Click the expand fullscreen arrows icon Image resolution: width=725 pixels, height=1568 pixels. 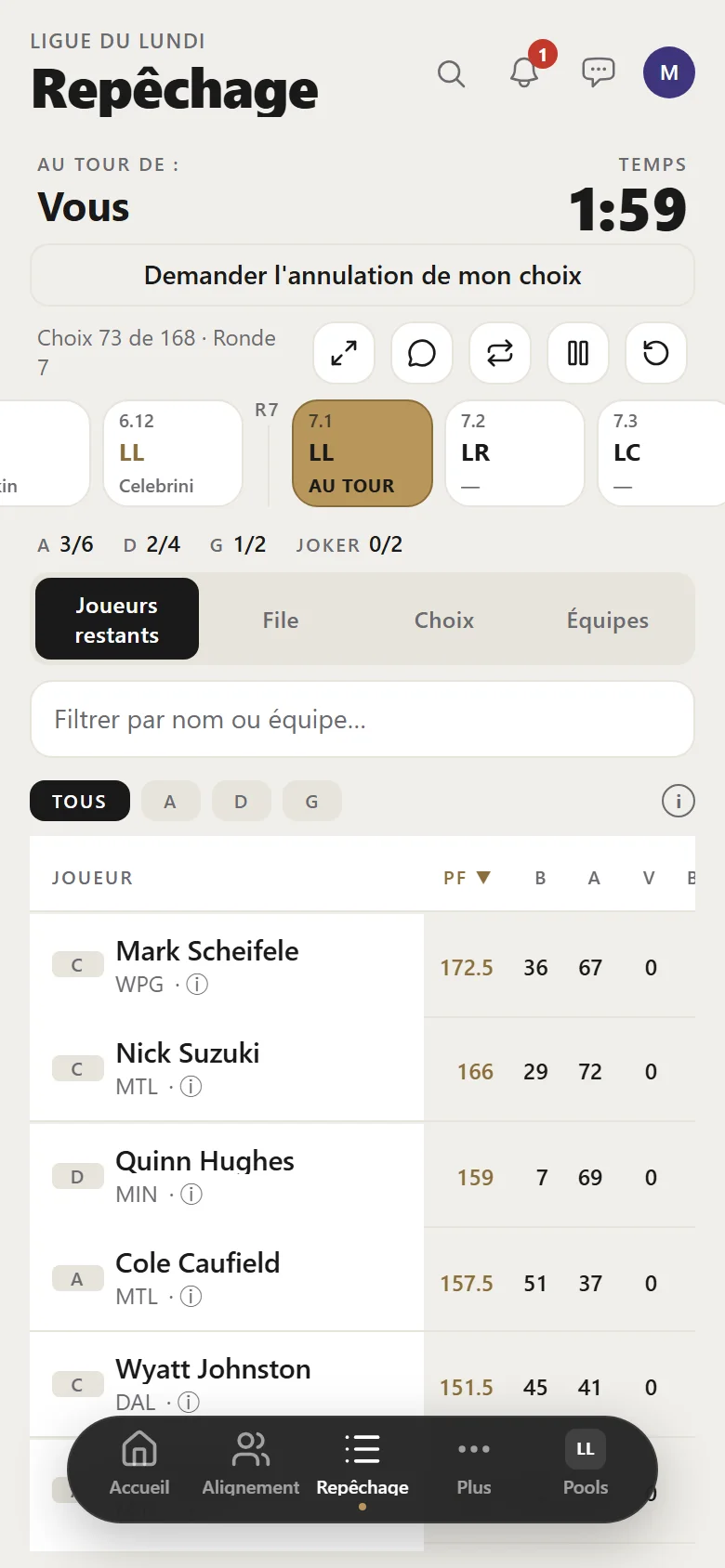tap(344, 353)
